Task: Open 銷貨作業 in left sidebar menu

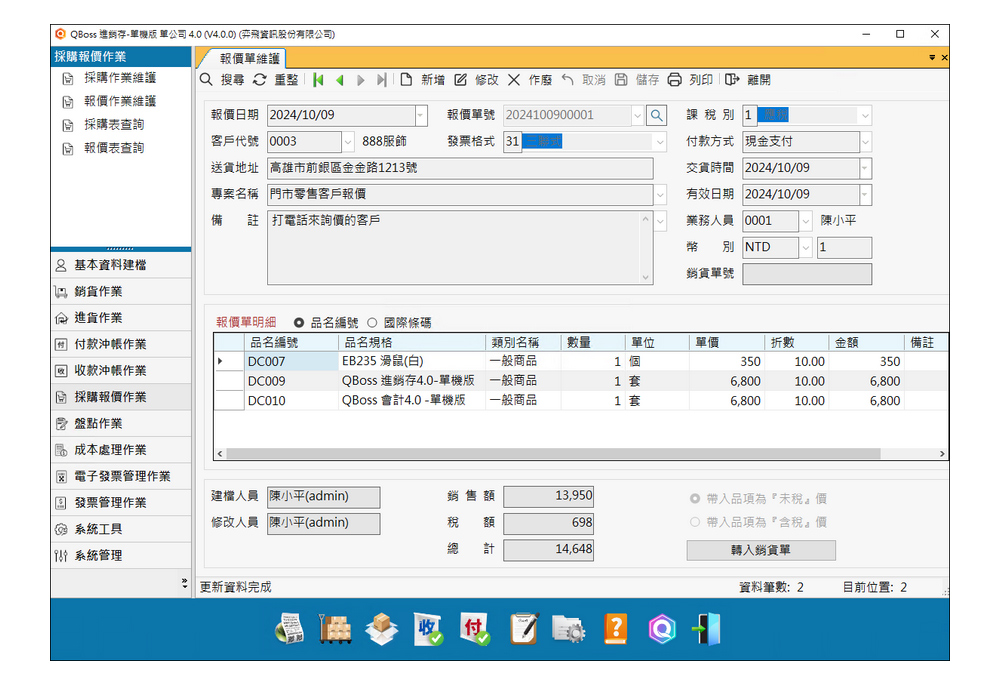Action: [x=98, y=292]
